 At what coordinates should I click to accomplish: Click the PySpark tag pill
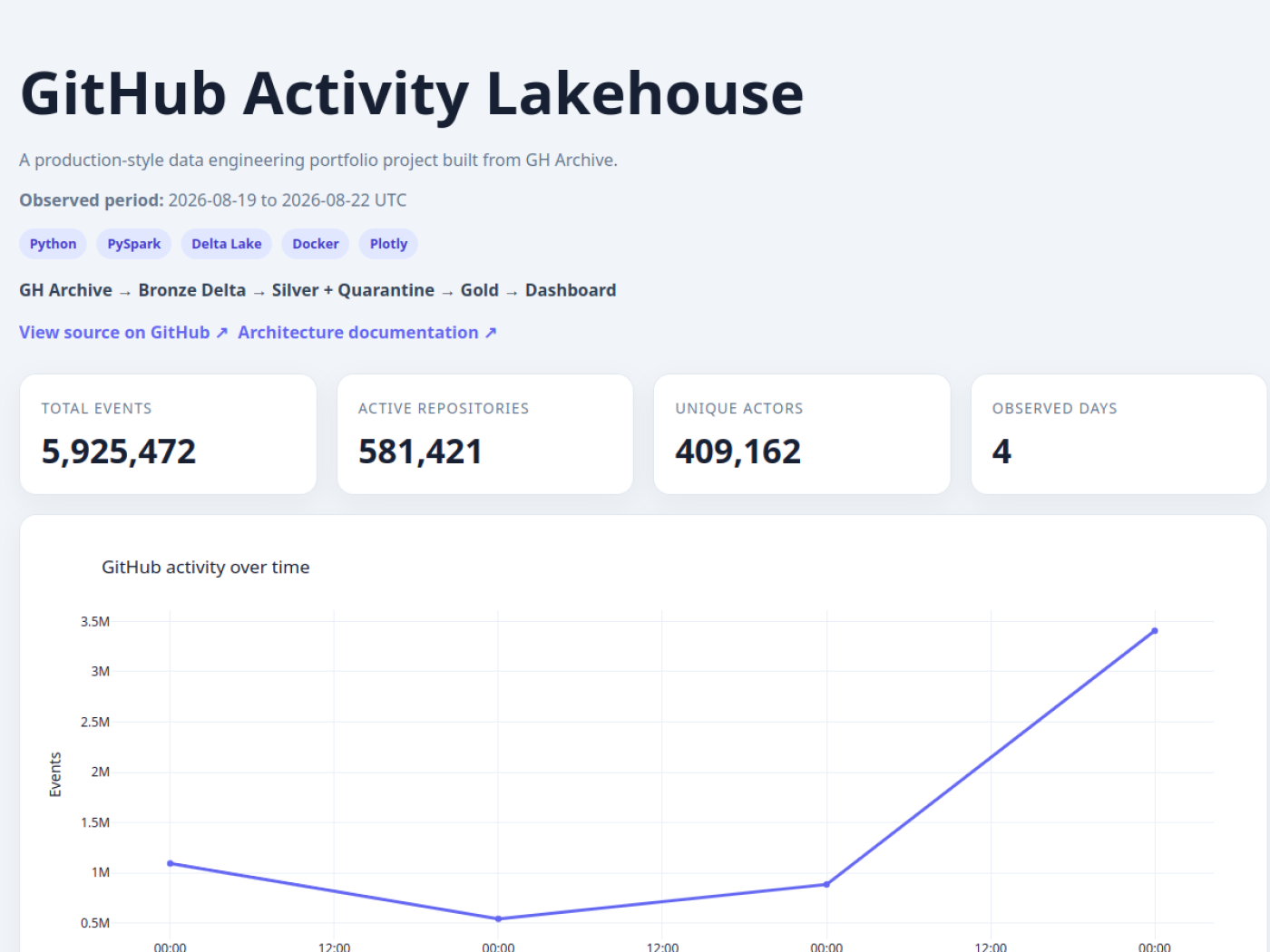[x=133, y=244]
